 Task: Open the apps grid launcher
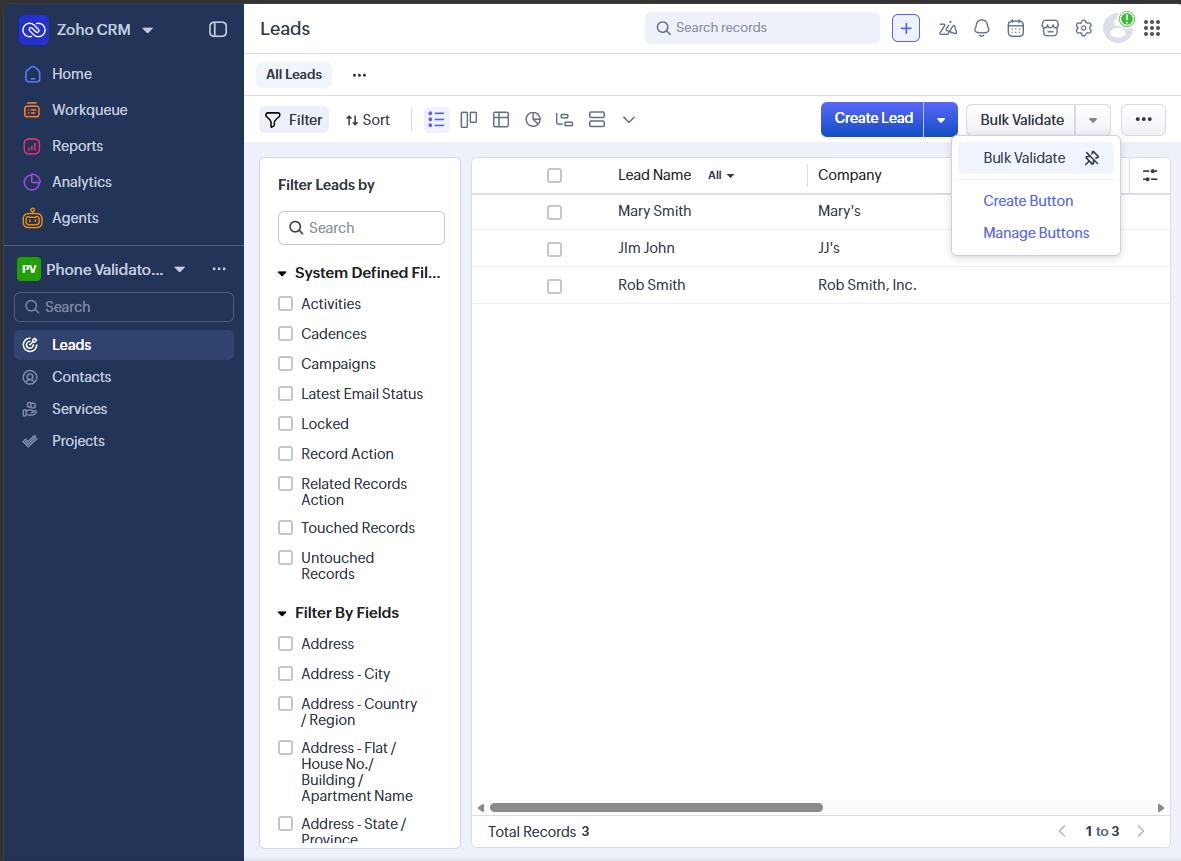(1152, 29)
